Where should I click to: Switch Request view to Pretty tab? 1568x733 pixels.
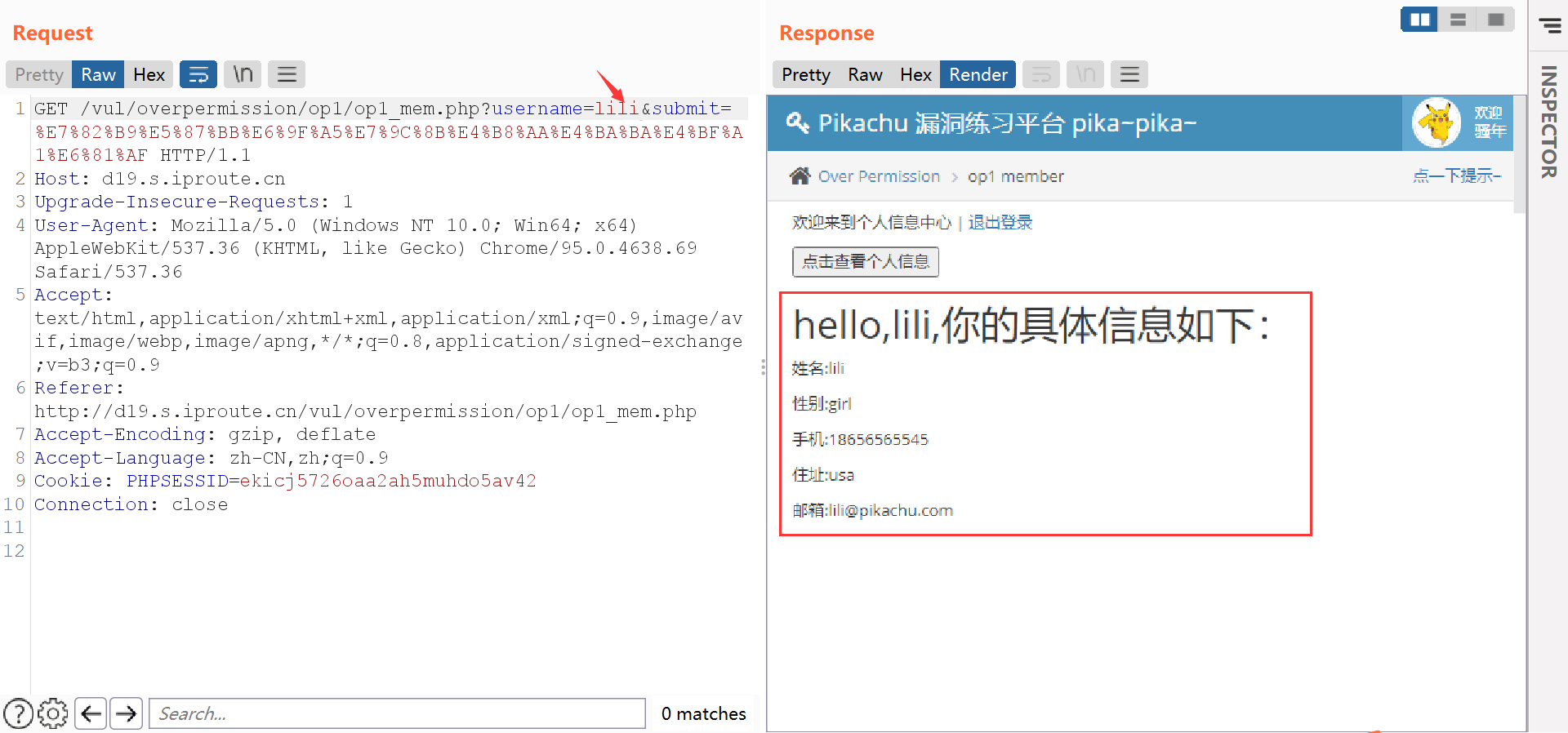(38, 74)
